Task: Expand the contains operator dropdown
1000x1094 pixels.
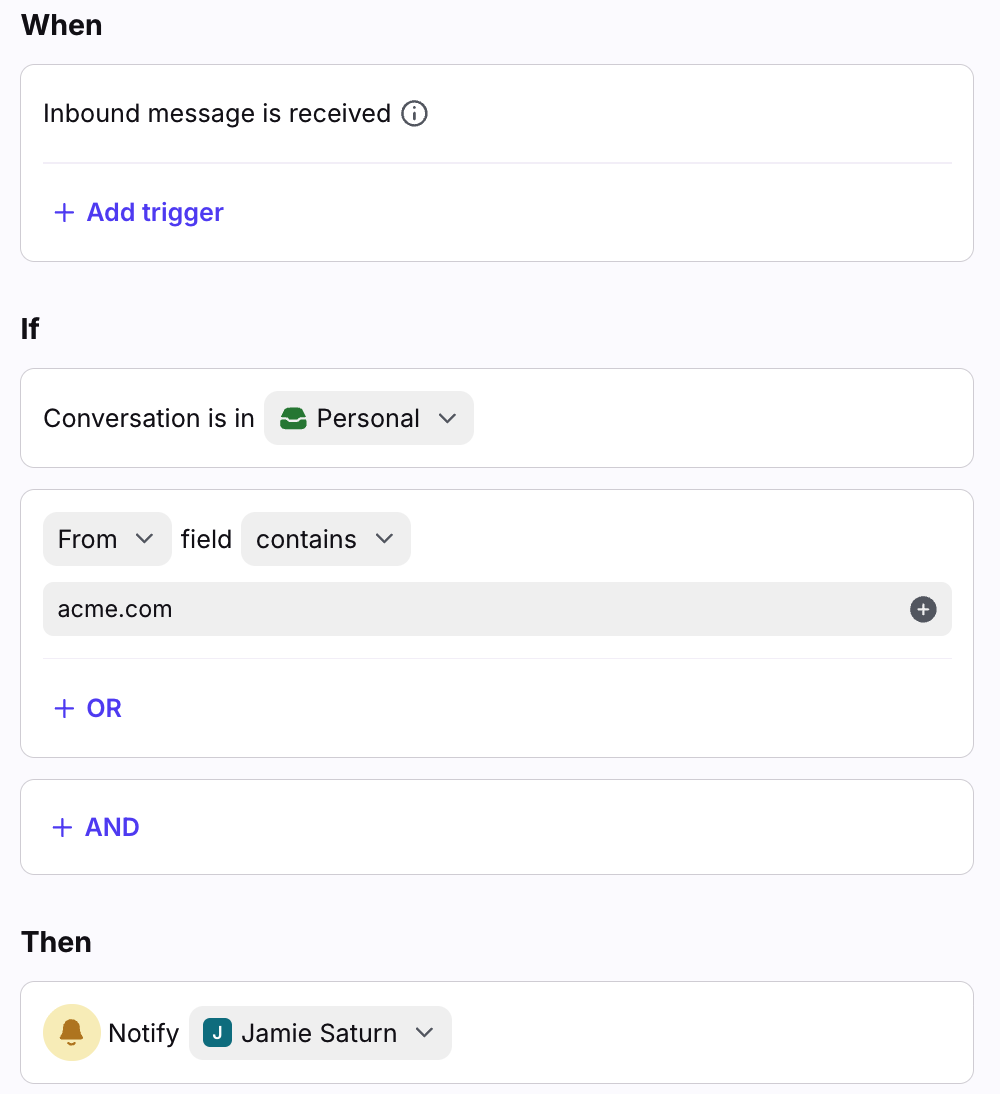Action: click(325, 539)
